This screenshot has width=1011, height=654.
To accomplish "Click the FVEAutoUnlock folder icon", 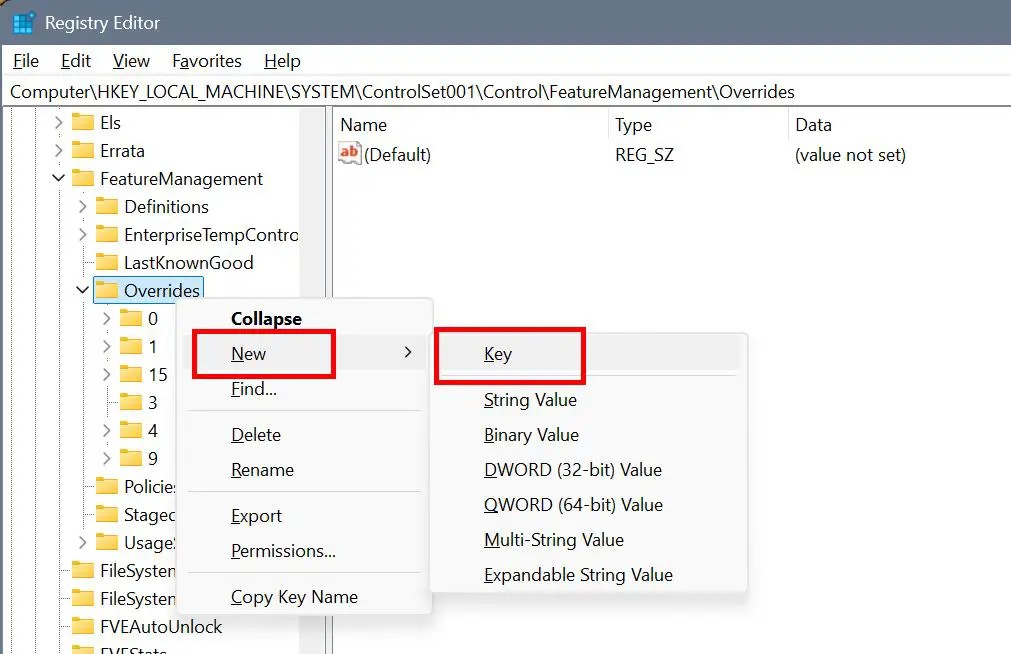I will (83, 626).
